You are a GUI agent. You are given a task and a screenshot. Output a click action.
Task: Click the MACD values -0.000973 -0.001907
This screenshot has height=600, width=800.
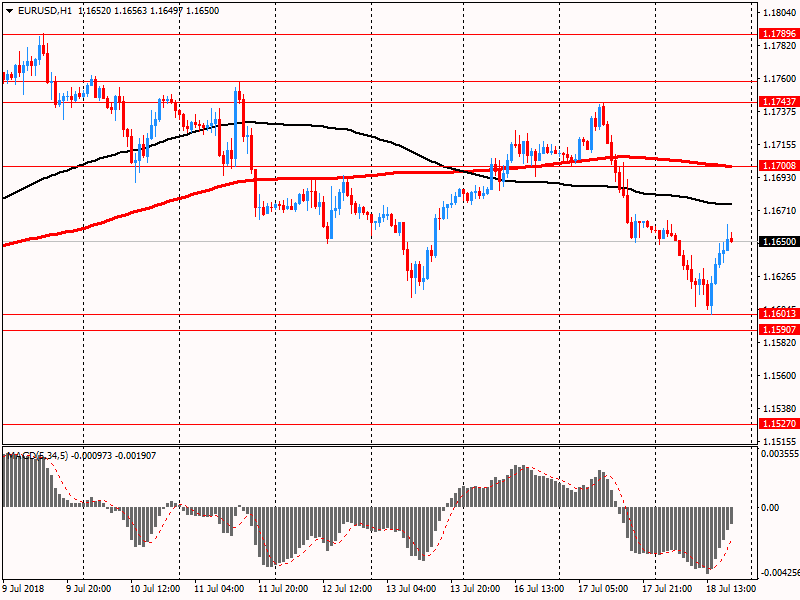(x=113, y=456)
